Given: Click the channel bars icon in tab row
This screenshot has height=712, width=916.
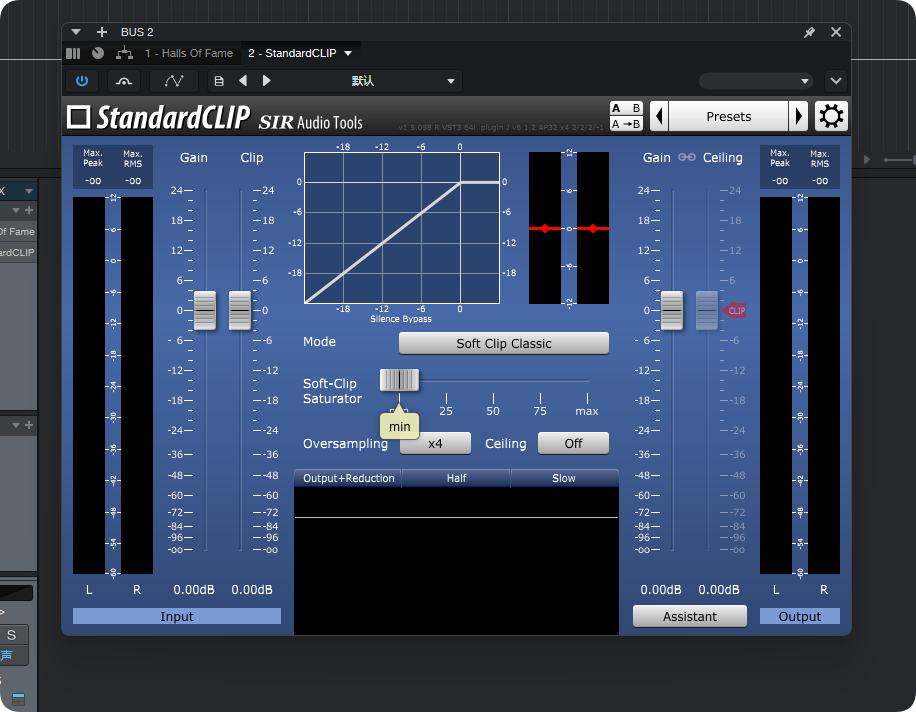Looking at the screenshot, I should coord(73,53).
